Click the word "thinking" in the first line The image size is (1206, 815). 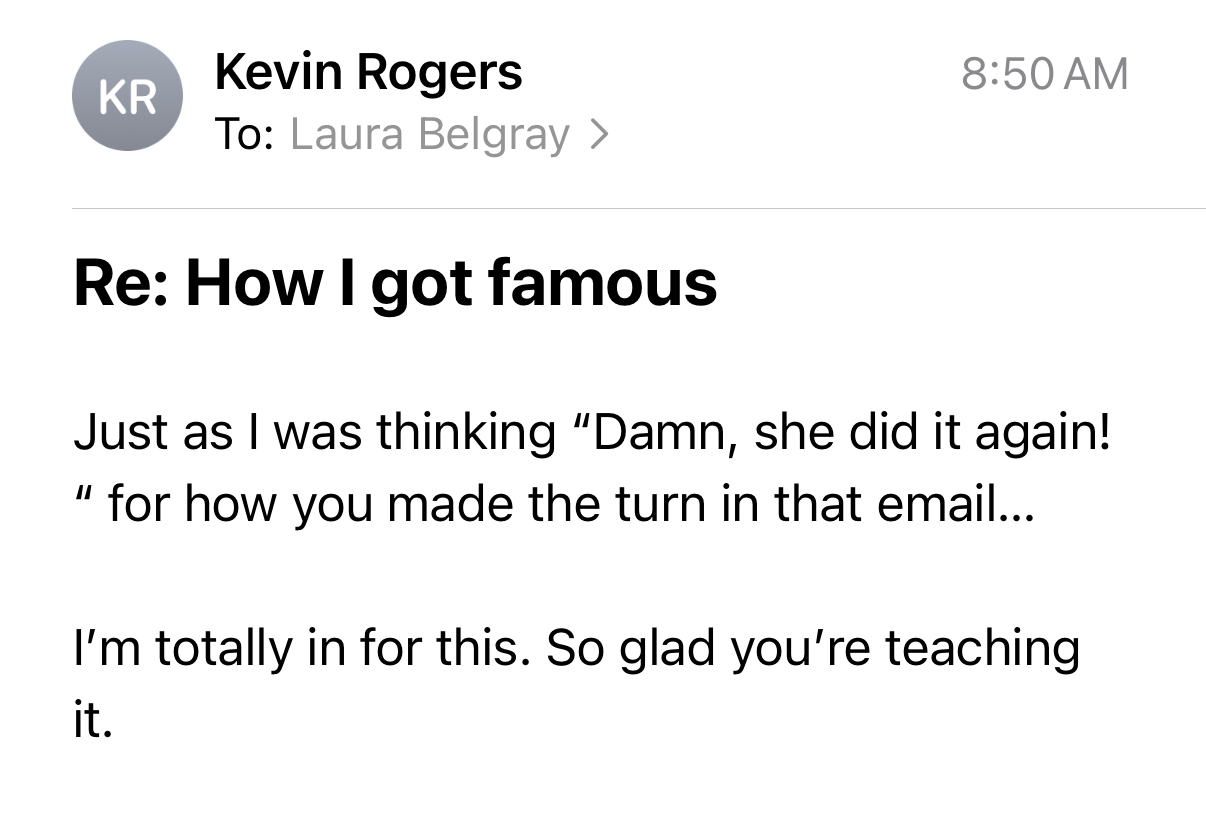click(466, 434)
